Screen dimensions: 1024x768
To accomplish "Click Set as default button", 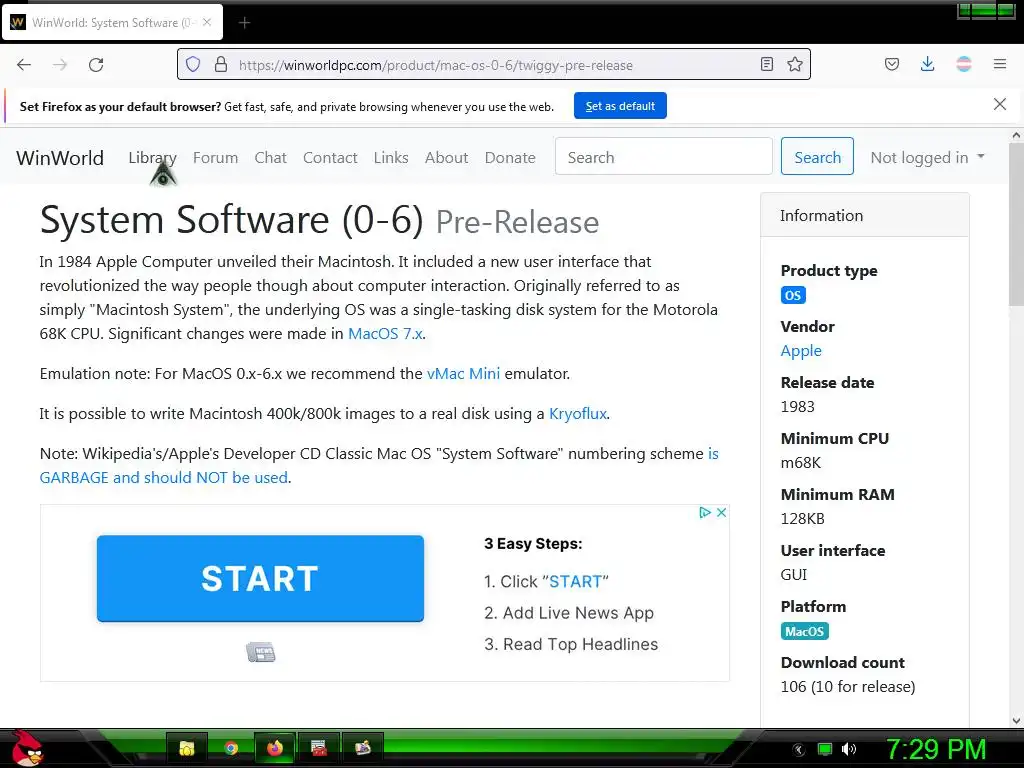I will click(x=620, y=106).
